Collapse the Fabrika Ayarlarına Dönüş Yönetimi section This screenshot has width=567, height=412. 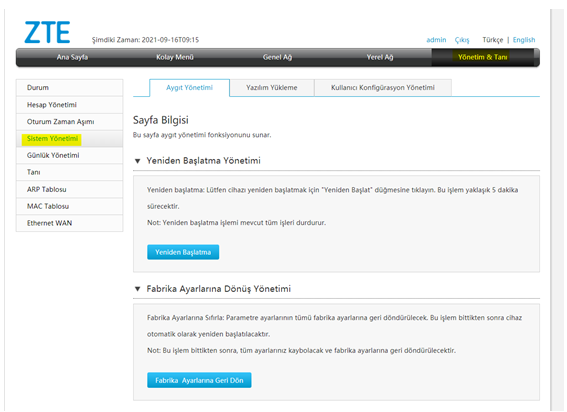tap(137, 289)
